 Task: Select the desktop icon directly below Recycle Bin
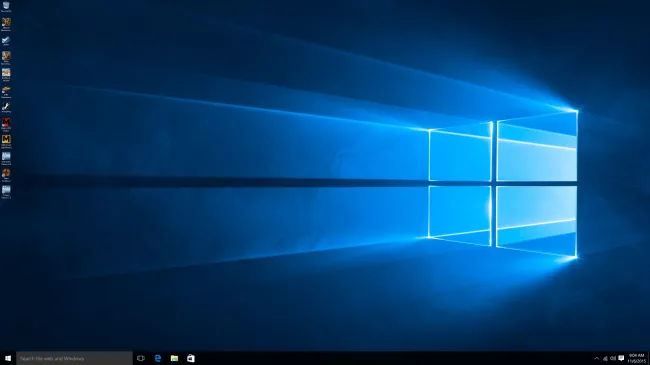[x=6, y=24]
